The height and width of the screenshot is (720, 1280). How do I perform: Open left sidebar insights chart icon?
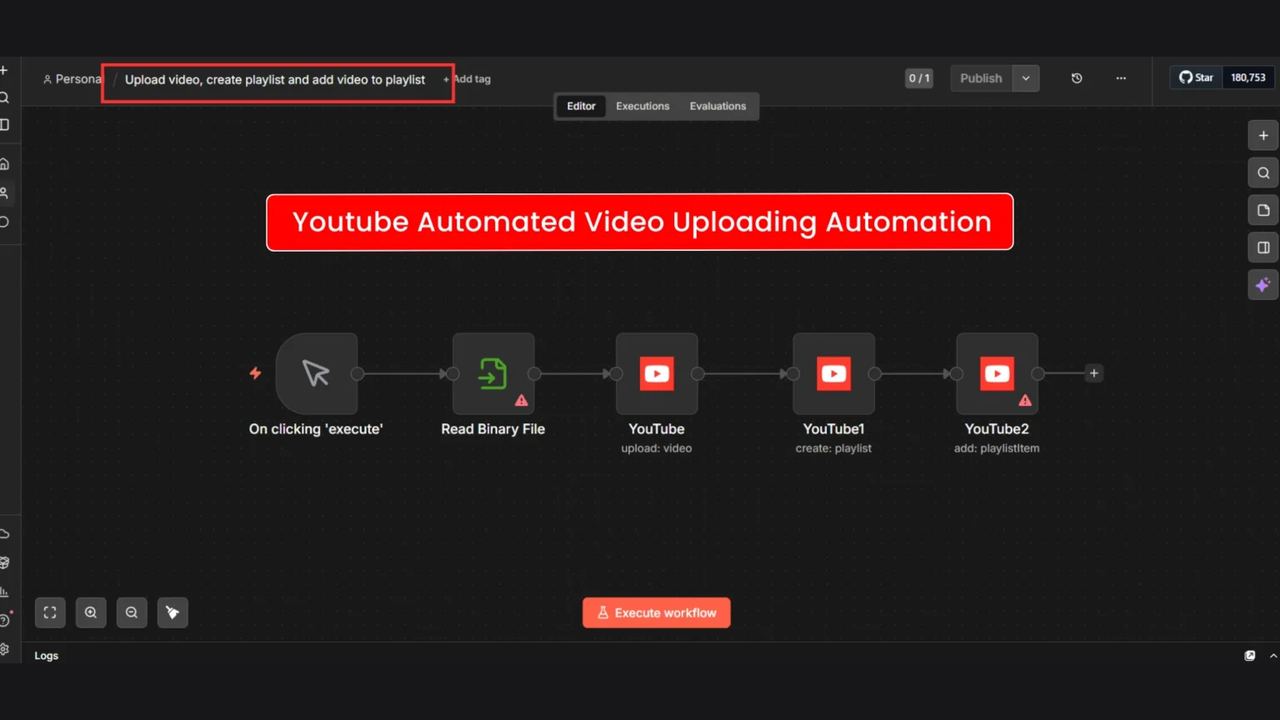click(x=4, y=592)
